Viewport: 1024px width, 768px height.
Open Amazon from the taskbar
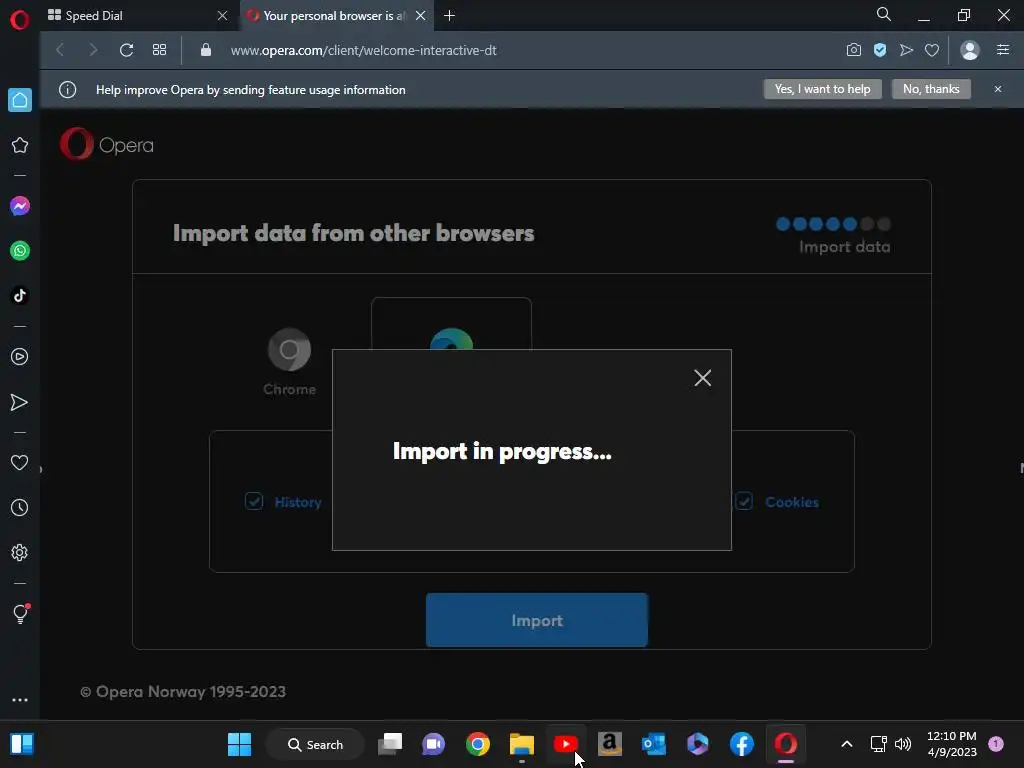point(609,744)
